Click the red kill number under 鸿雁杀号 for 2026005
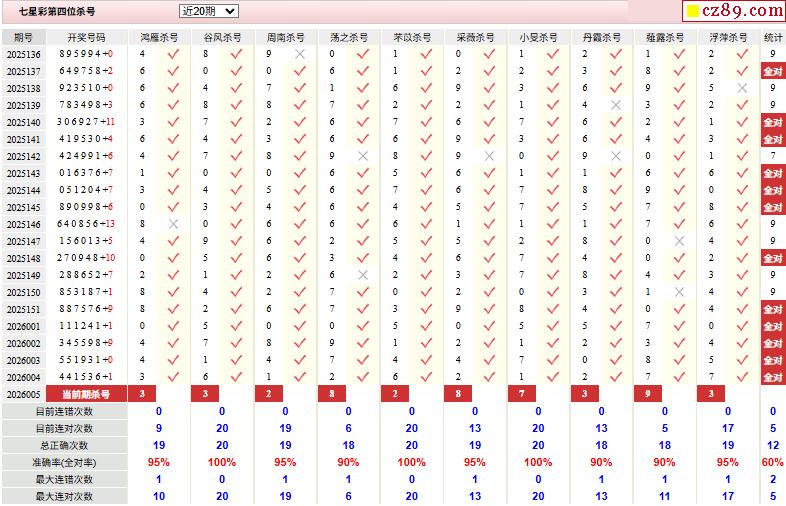This screenshot has width=786, height=506. (142, 394)
